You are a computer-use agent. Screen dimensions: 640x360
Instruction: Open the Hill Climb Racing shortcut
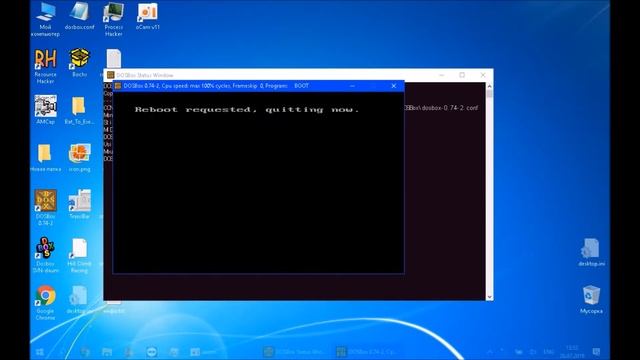[79, 255]
